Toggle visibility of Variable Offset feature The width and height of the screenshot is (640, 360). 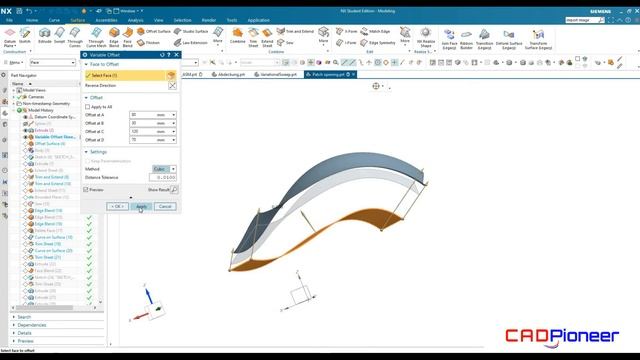click(x=25, y=137)
